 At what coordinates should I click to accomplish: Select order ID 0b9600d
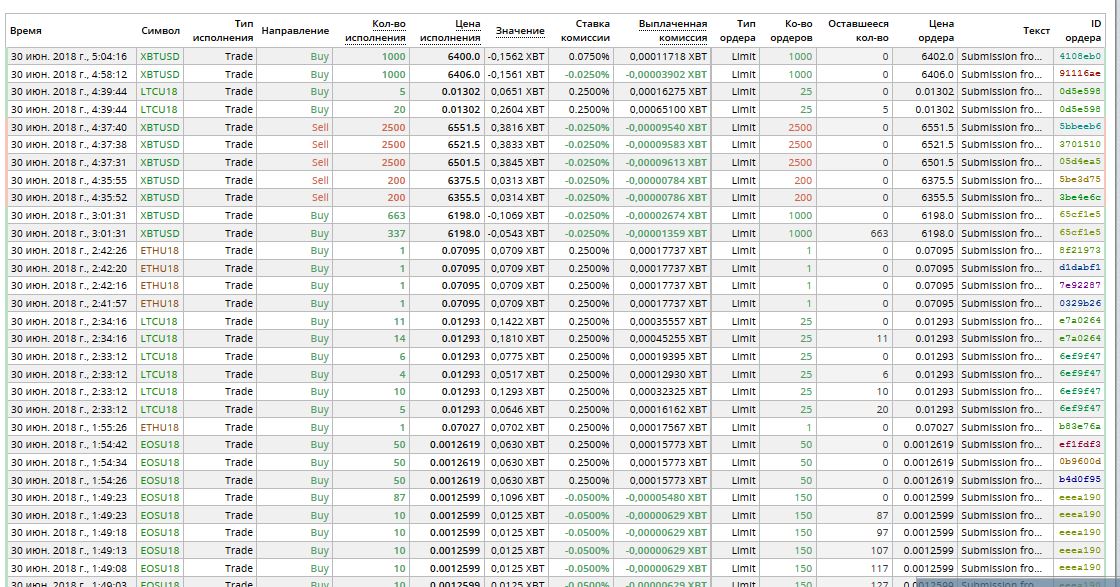(1080, 462)
